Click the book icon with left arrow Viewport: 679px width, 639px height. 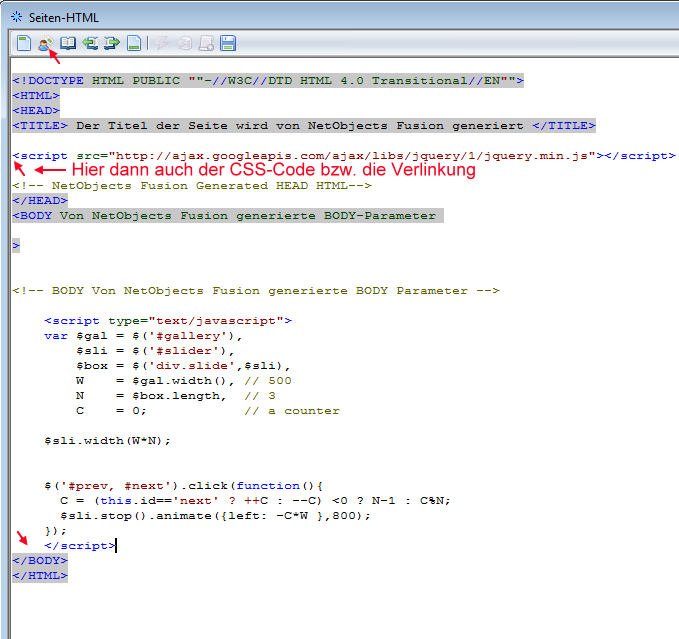point(90,43)
